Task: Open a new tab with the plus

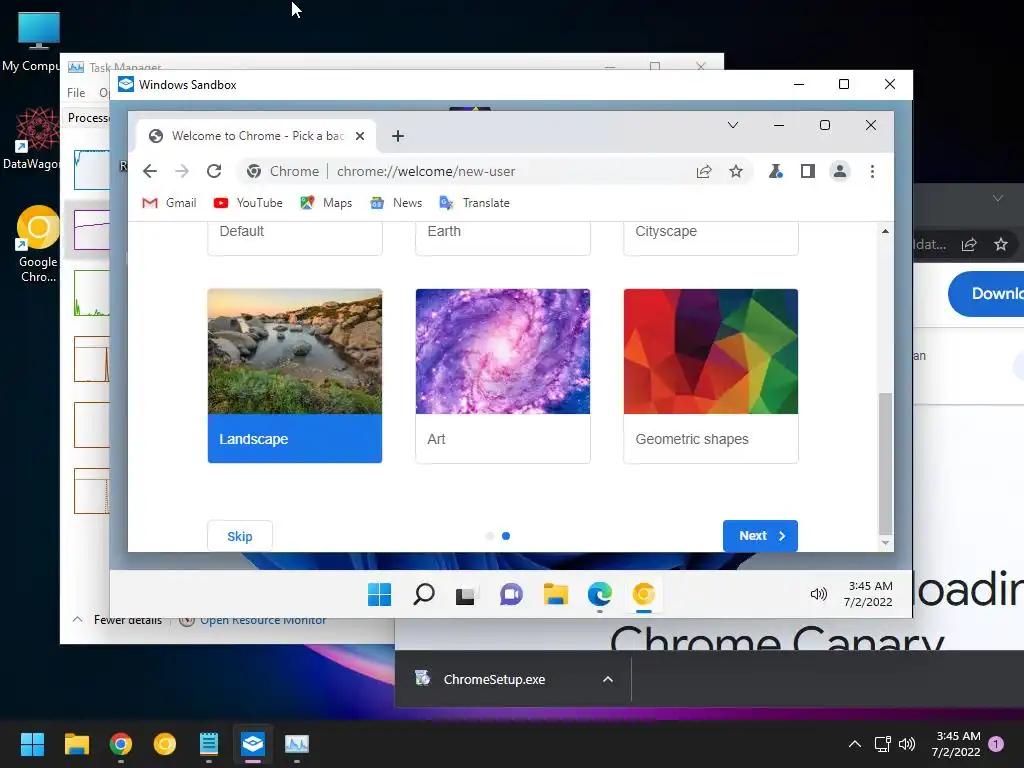Action: (x=398, y=136)
